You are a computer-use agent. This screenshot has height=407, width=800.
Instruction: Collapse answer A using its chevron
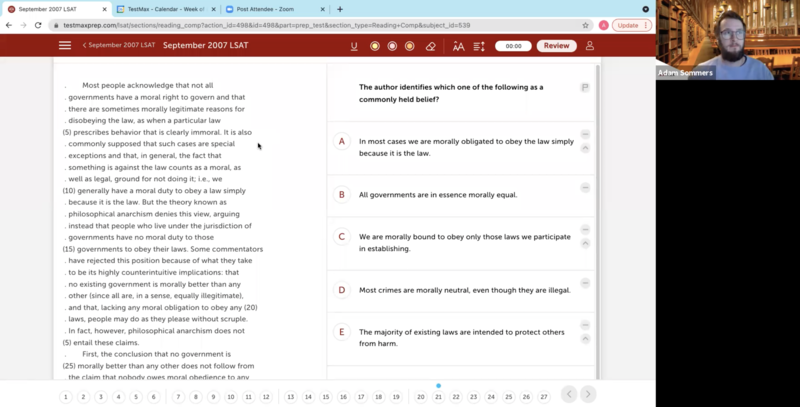click(x=585, y=148)
